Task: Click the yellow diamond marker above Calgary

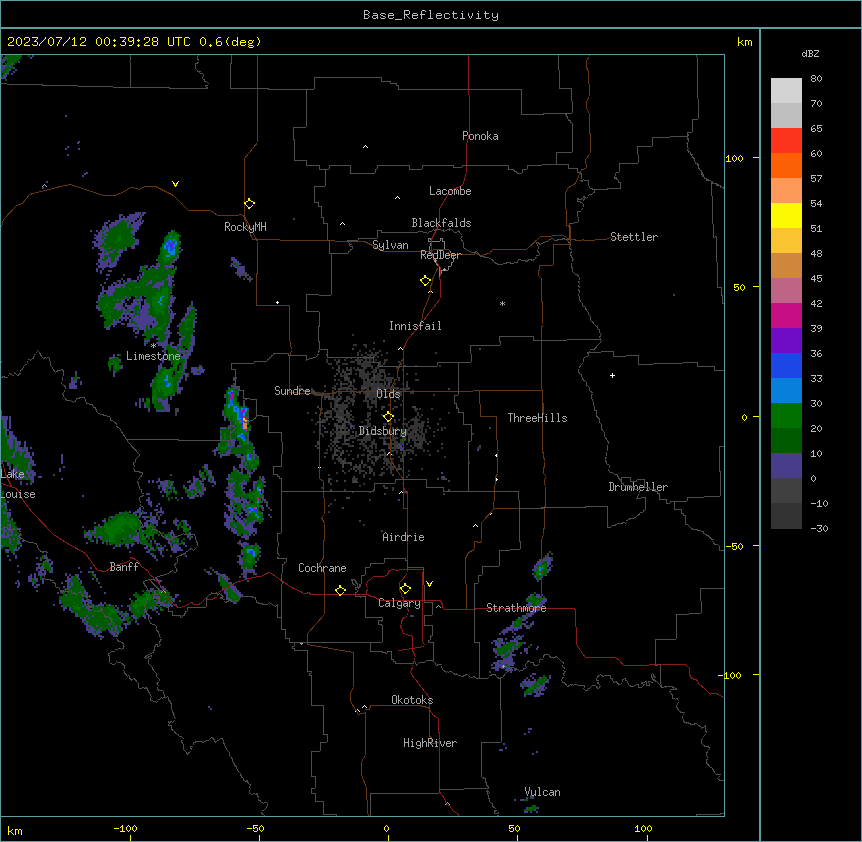Action: click(405, 589)
